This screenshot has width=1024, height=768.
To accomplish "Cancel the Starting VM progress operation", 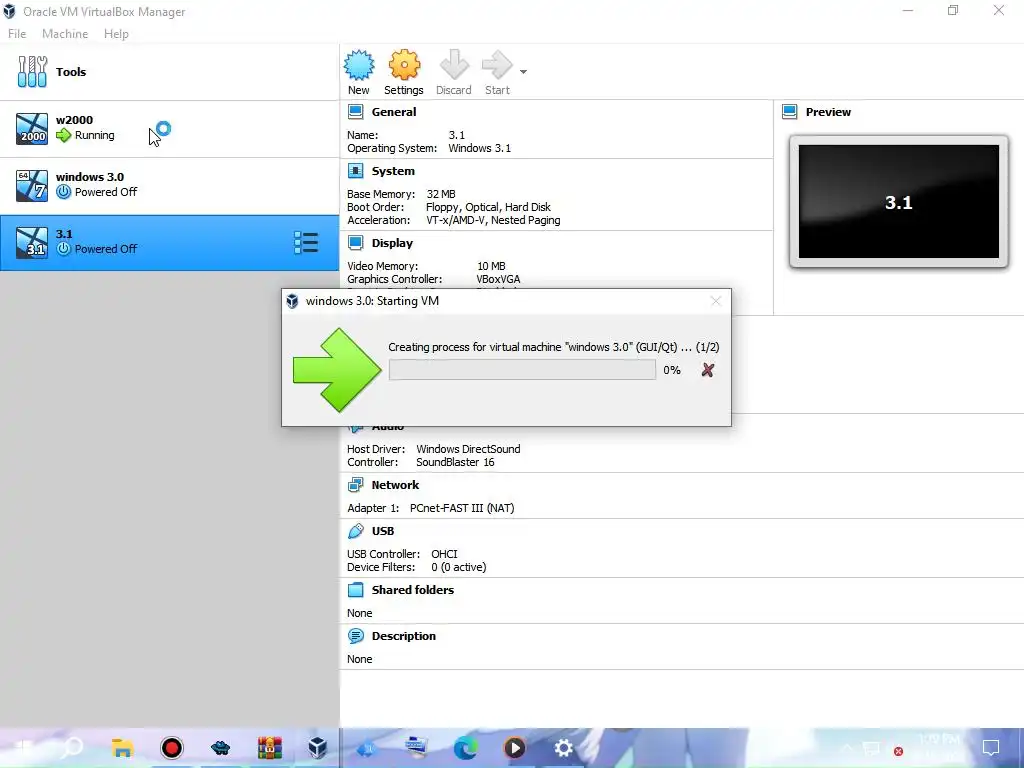I will (x=707, y=370).
